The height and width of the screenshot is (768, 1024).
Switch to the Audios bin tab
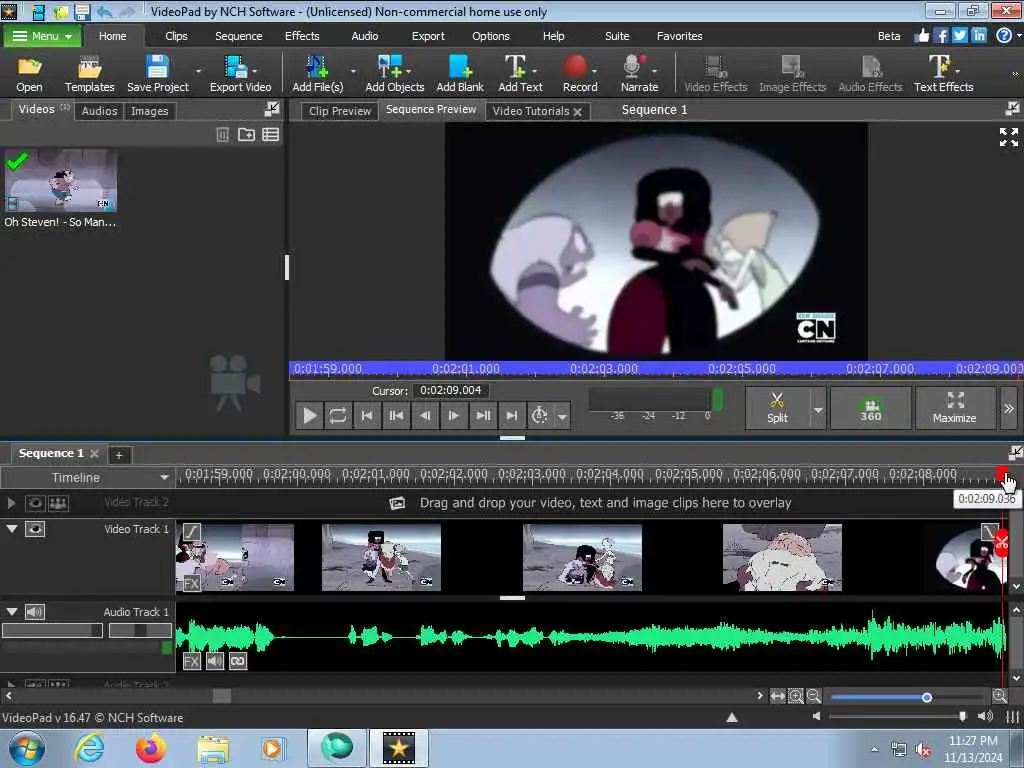(x=99, y=111)
